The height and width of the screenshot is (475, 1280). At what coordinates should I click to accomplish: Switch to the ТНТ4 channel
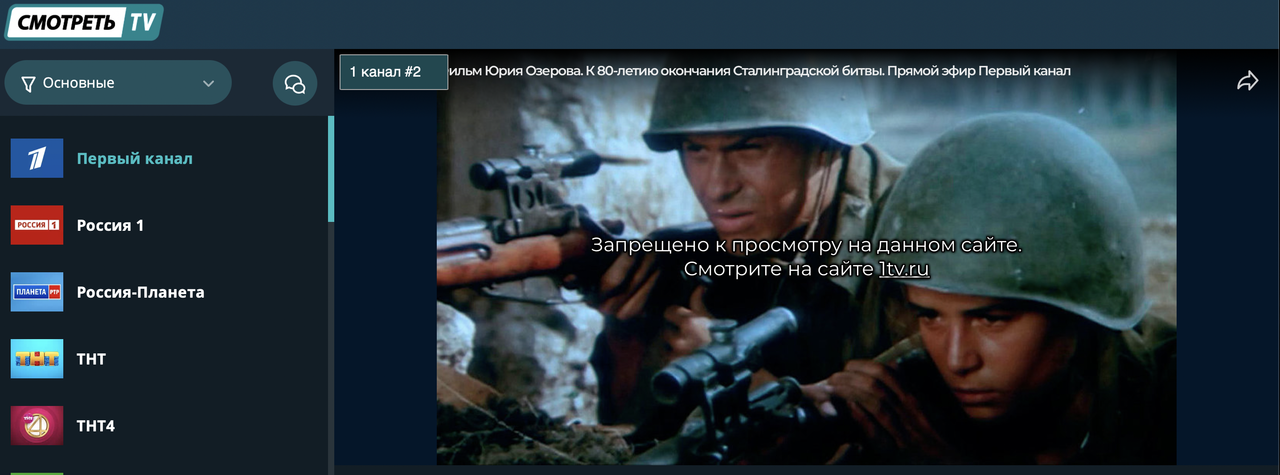[x=96, y=425]
